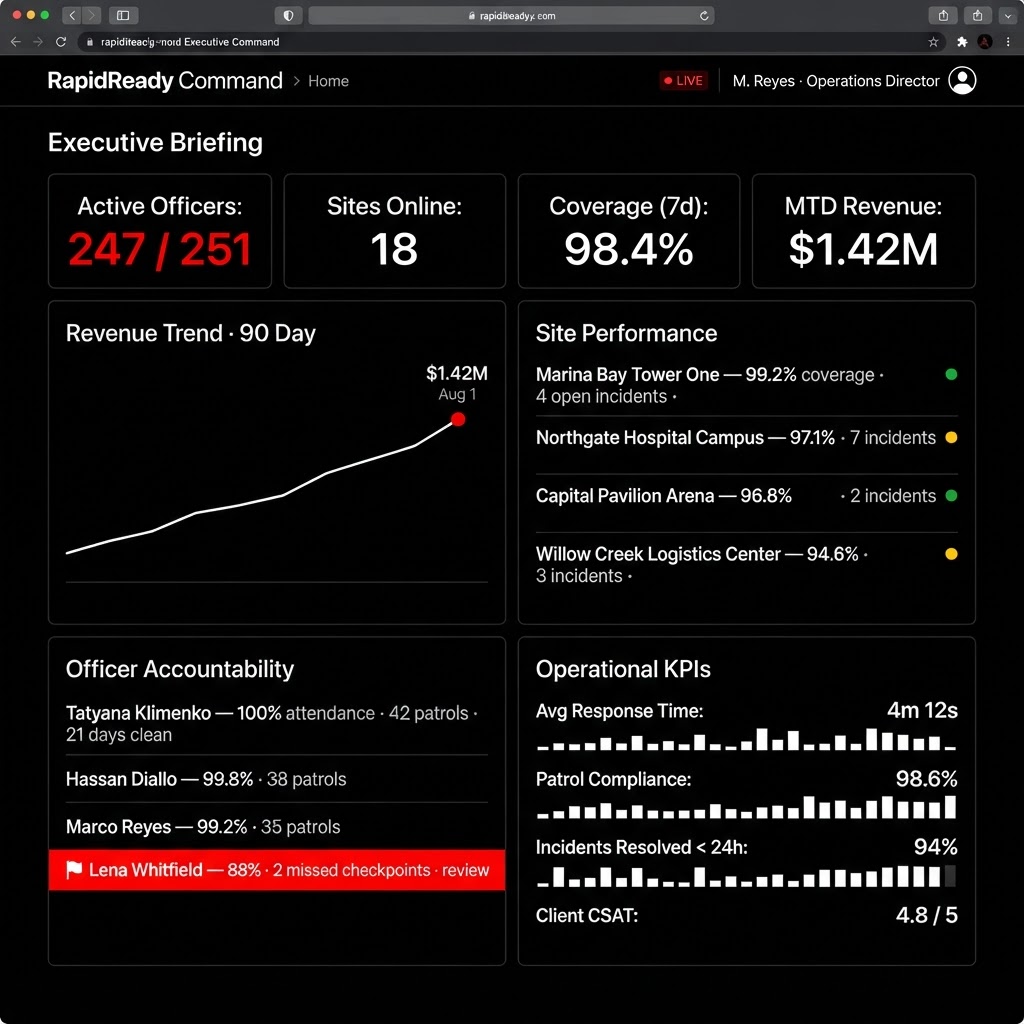Click the Executive Briefing page title

155,142
